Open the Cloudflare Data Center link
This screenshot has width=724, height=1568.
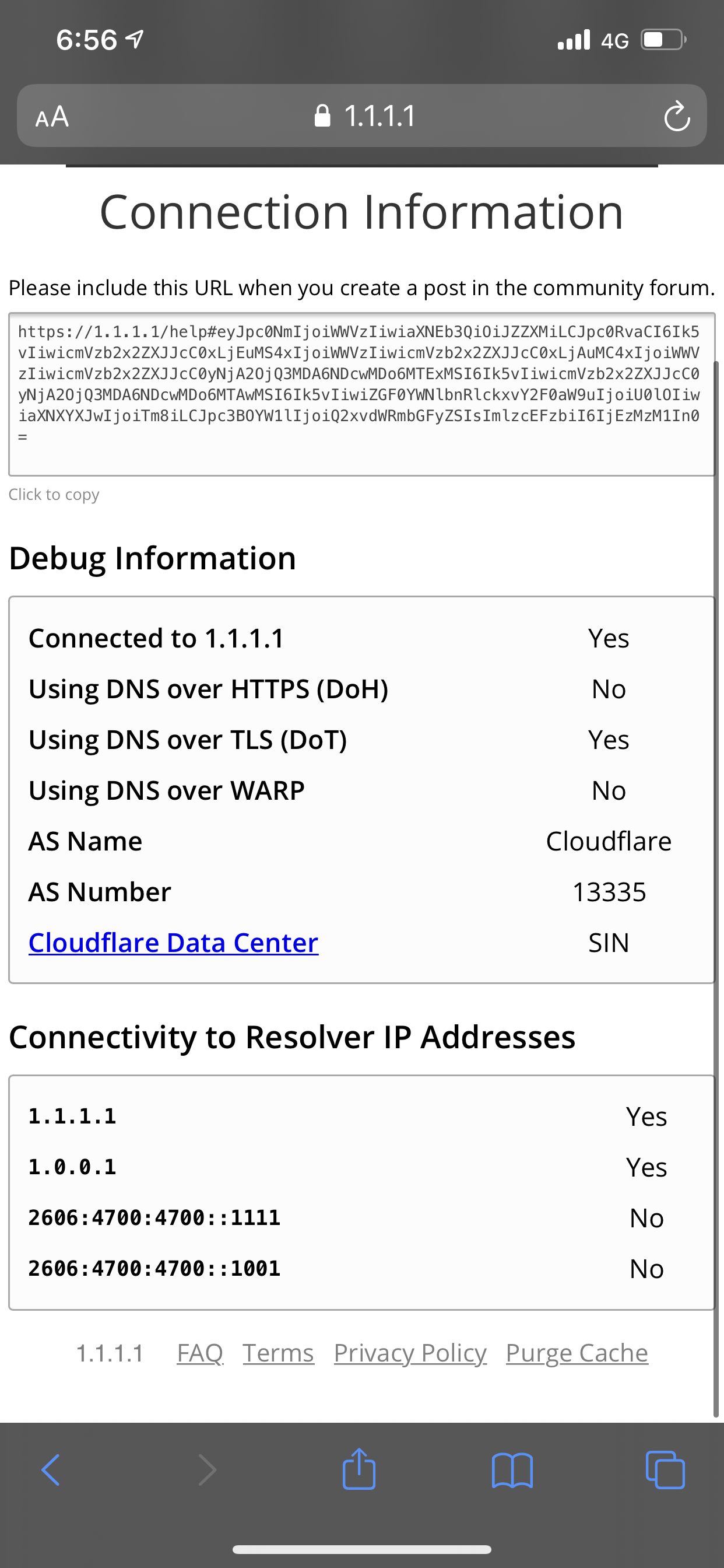[173, 943]
